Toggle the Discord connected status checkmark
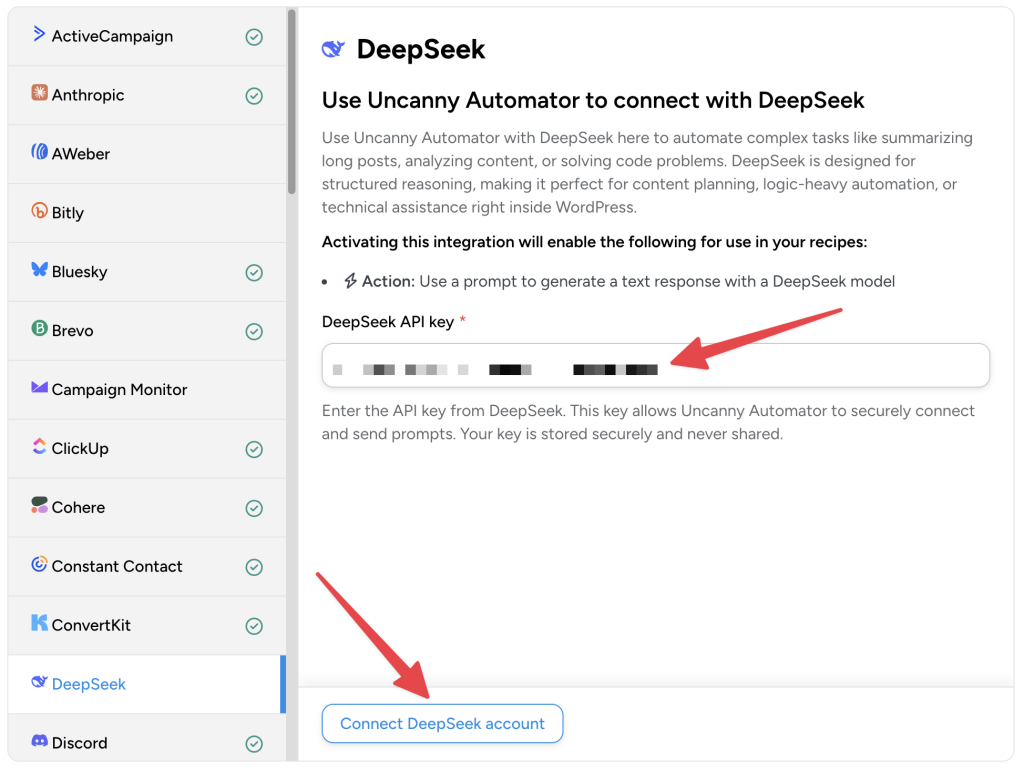 coord(253,743)
